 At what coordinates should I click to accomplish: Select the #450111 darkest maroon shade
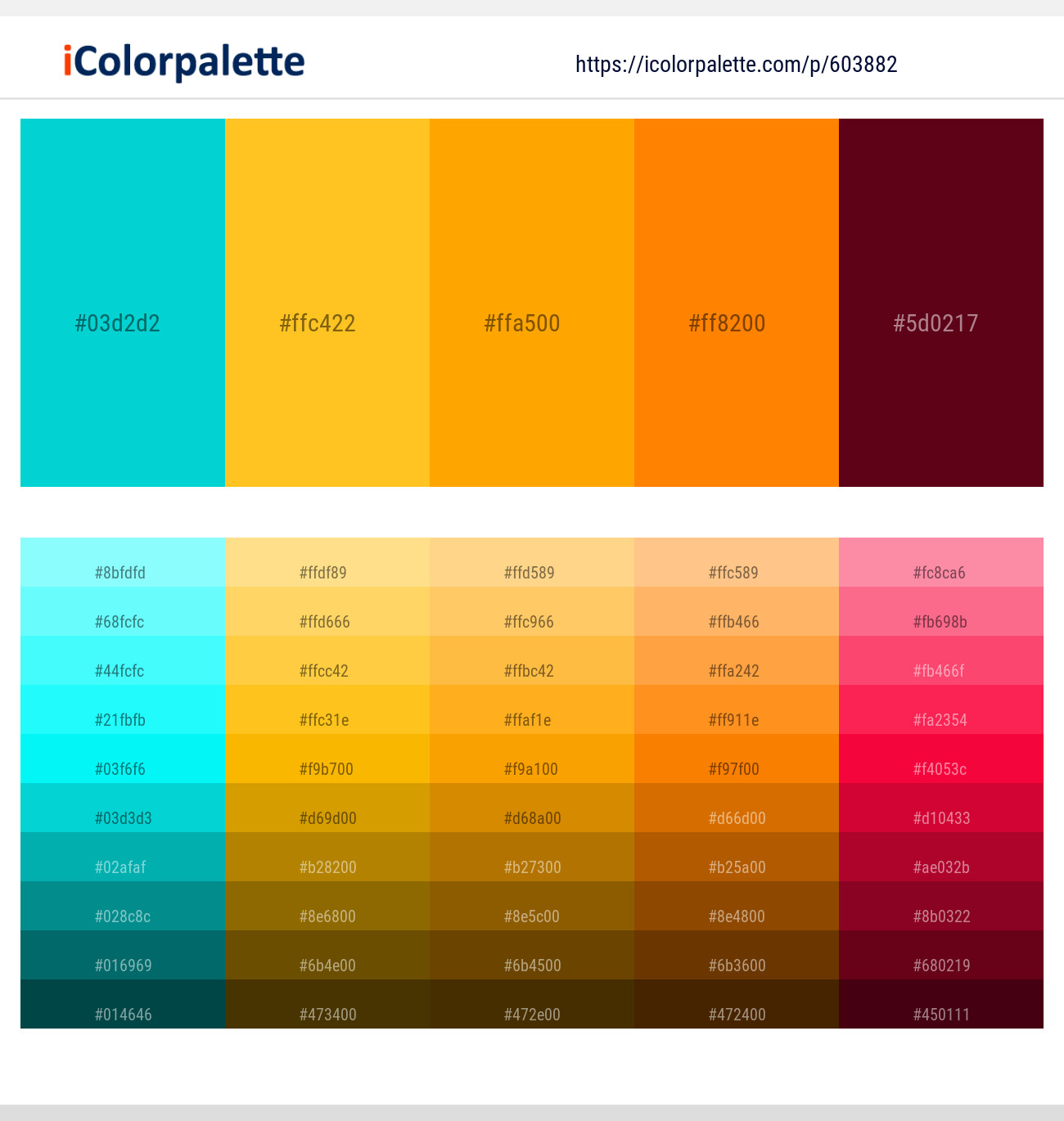[x=941, y=1005]
